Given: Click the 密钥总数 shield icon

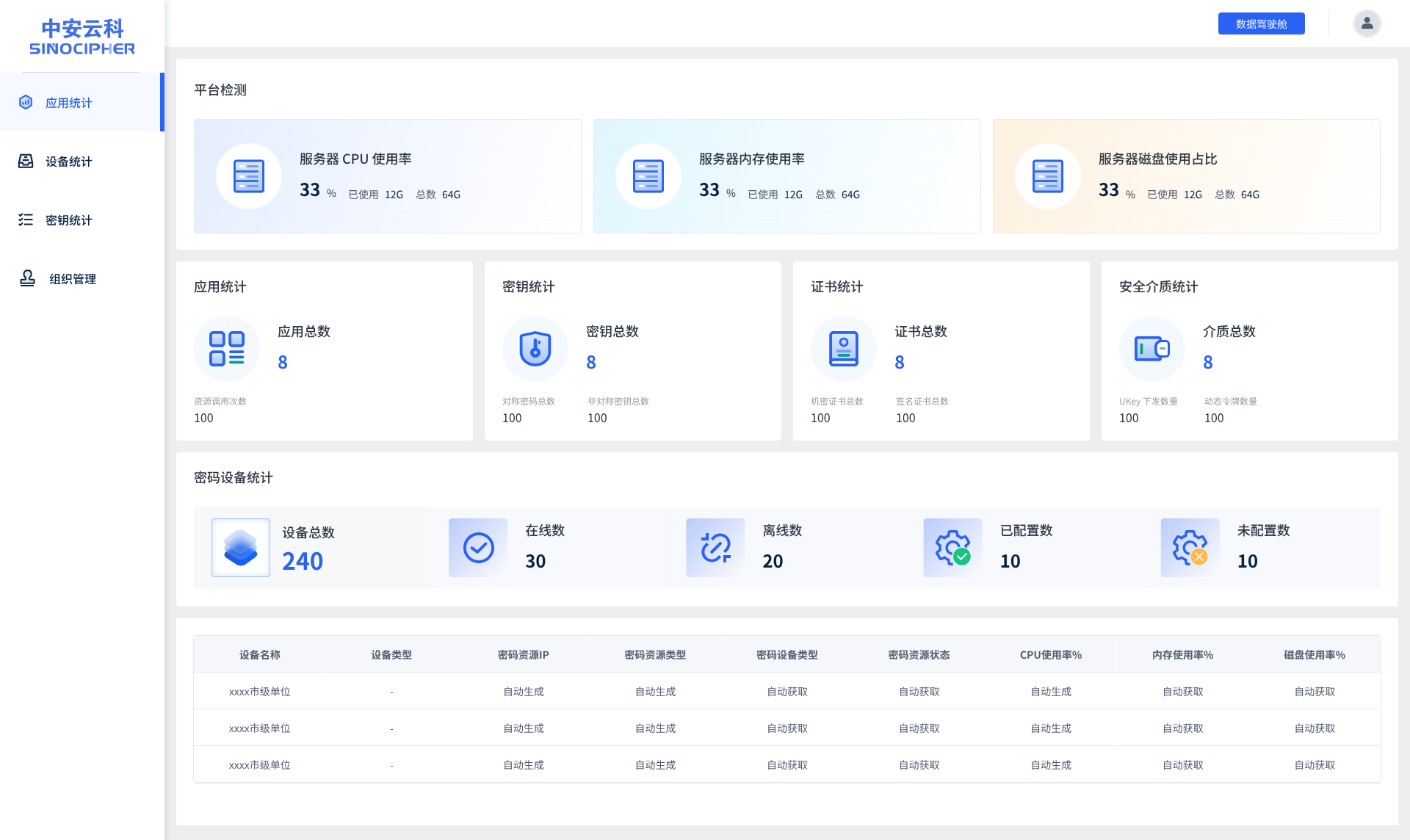Looking at the screenshot, I should pyautogui.click(x=535, y=349).
